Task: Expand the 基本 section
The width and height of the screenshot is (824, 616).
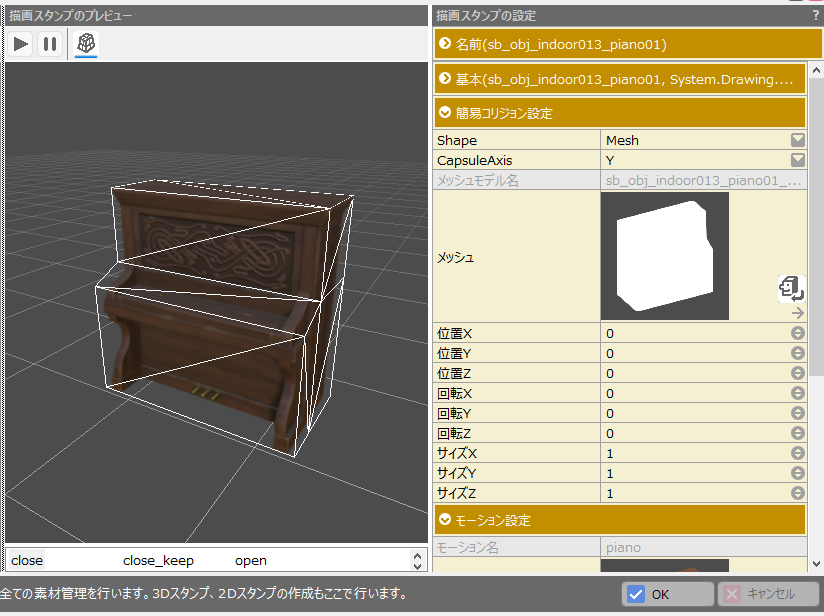Action: click(619, 78)
